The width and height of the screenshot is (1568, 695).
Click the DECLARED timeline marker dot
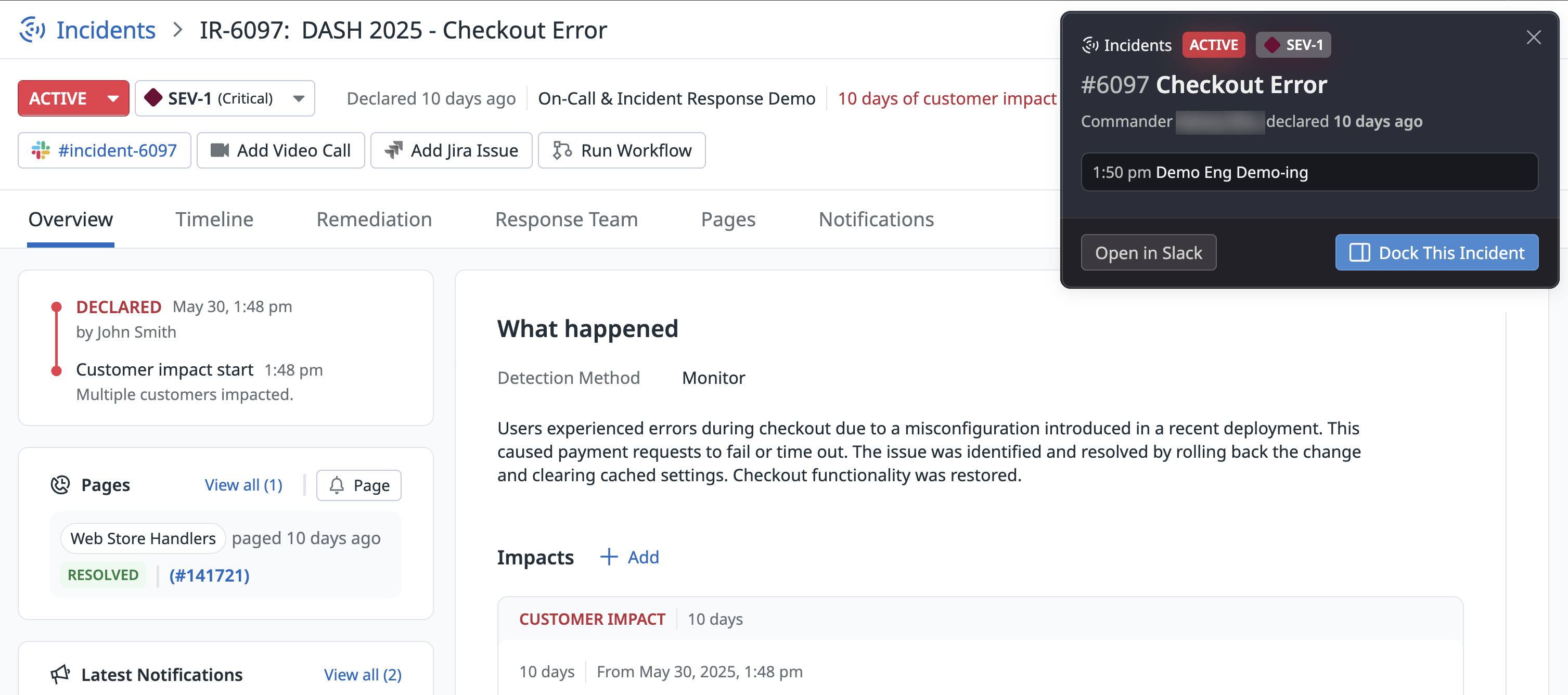[57, 307]
